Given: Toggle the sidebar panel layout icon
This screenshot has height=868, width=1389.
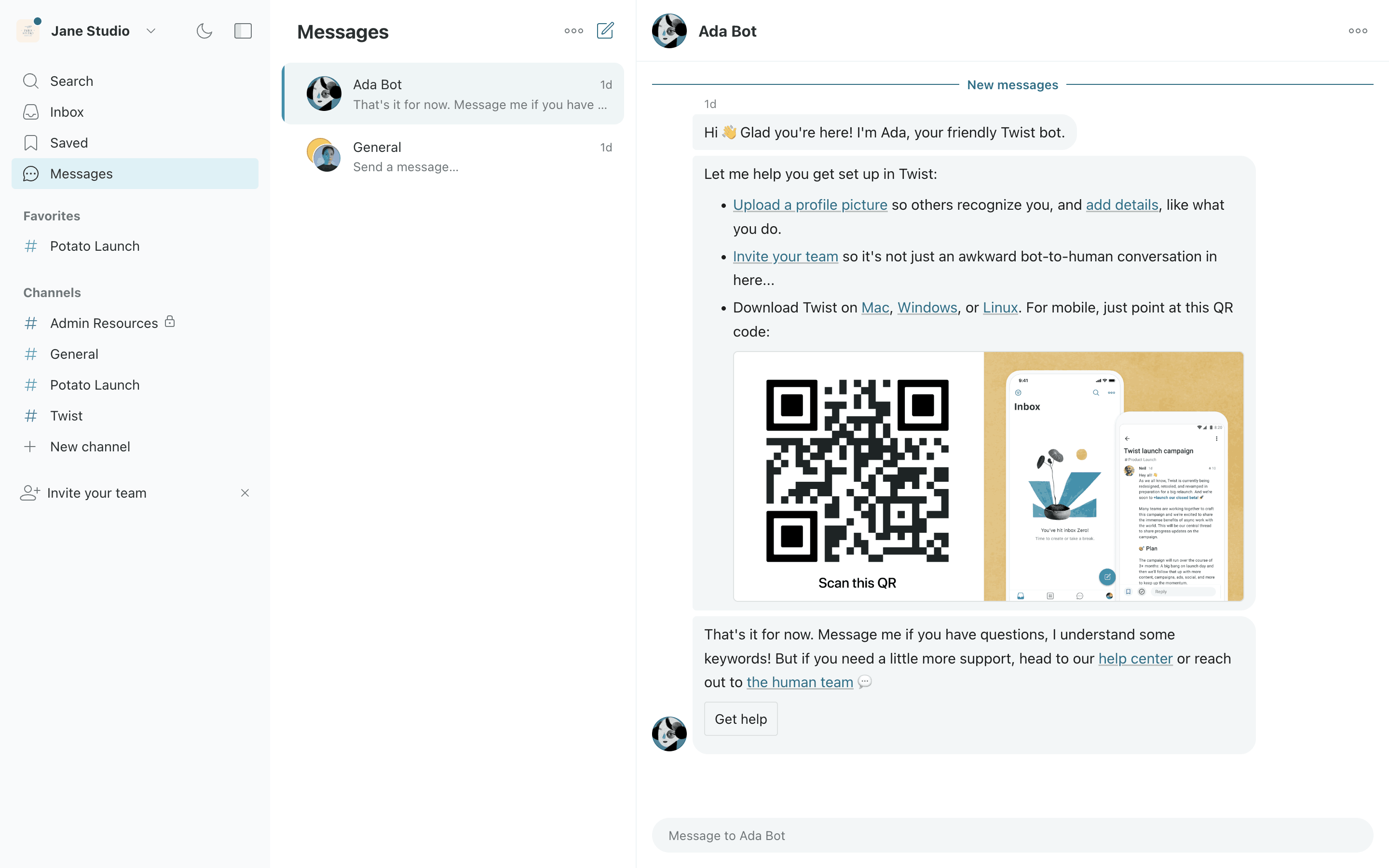Looking at the screenshot, I should (243, 30).
